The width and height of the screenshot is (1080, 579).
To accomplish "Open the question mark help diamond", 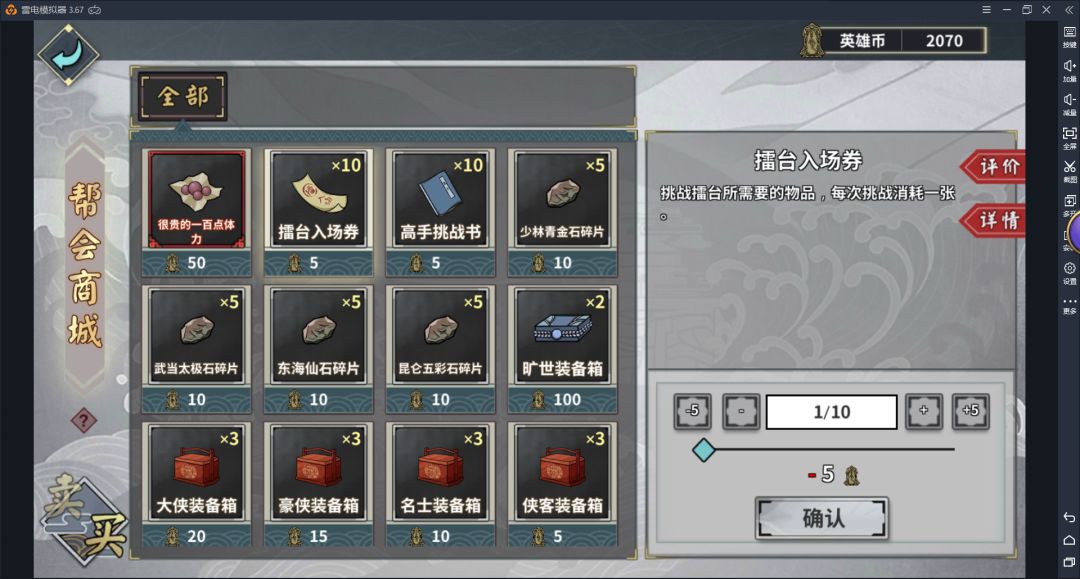I will pyautogui.click(x=84, y=420).
